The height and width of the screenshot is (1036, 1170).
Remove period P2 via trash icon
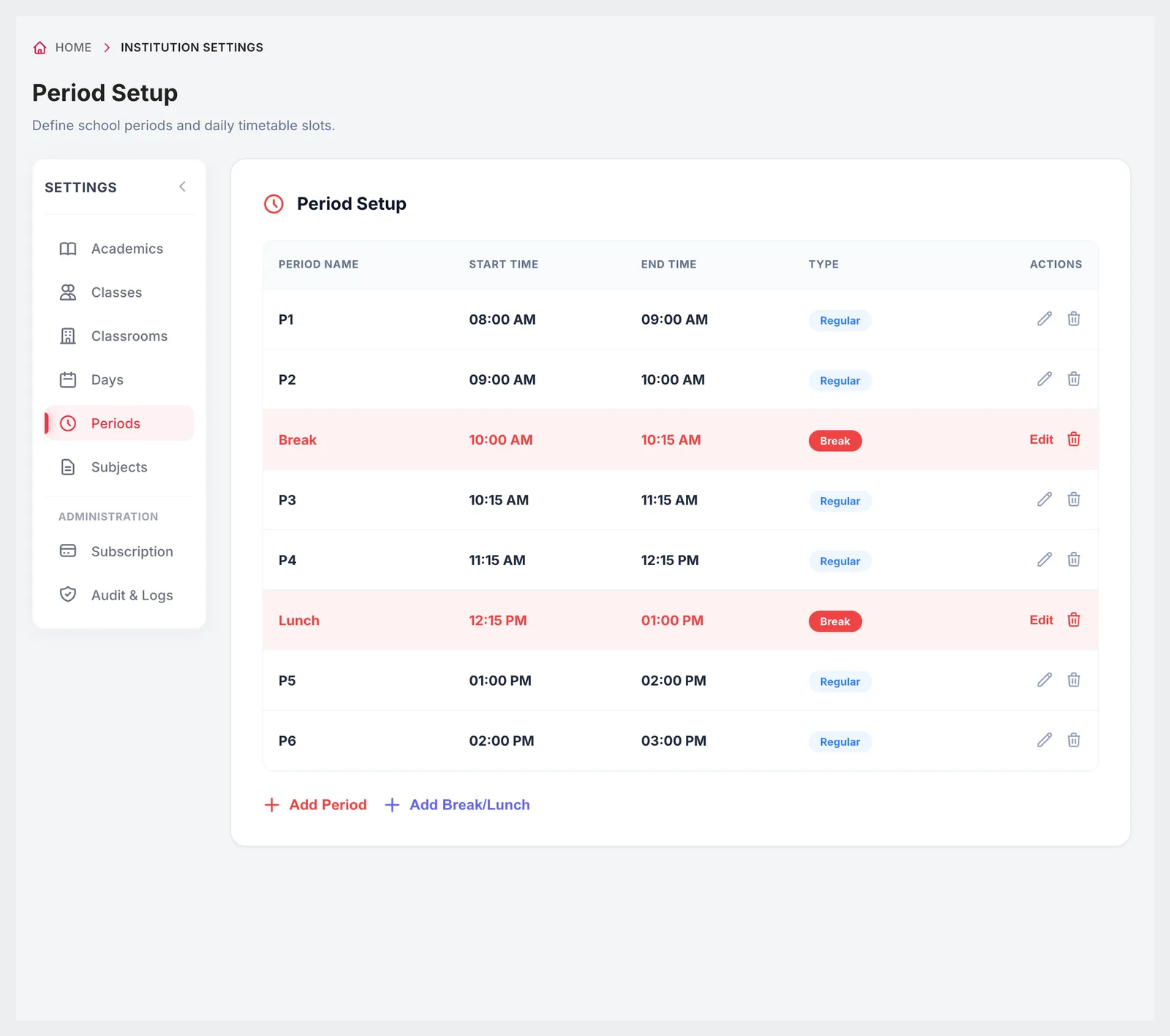(1073, 379)
